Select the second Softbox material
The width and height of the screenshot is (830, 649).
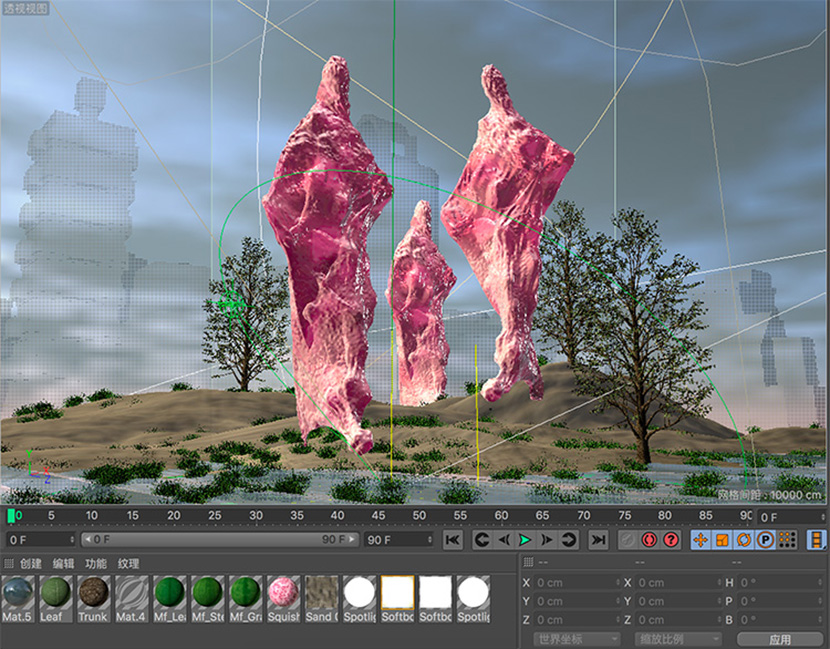point(436,599)
